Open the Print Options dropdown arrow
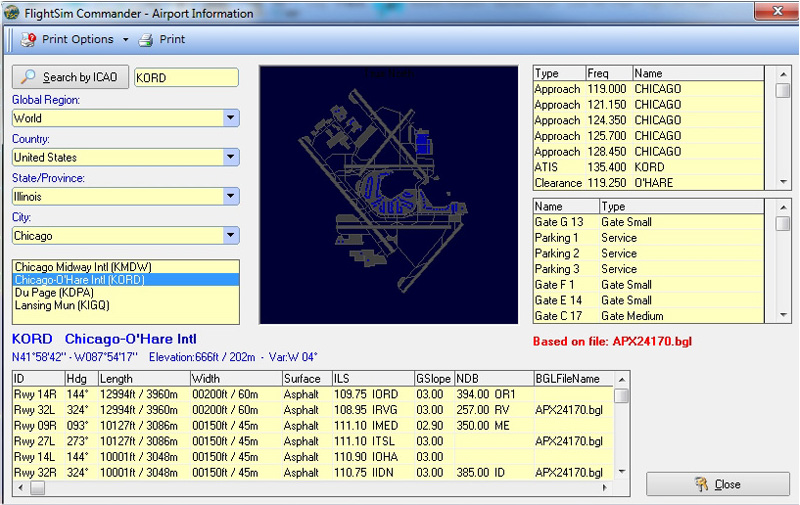800x505 pixels. point(126,39)
